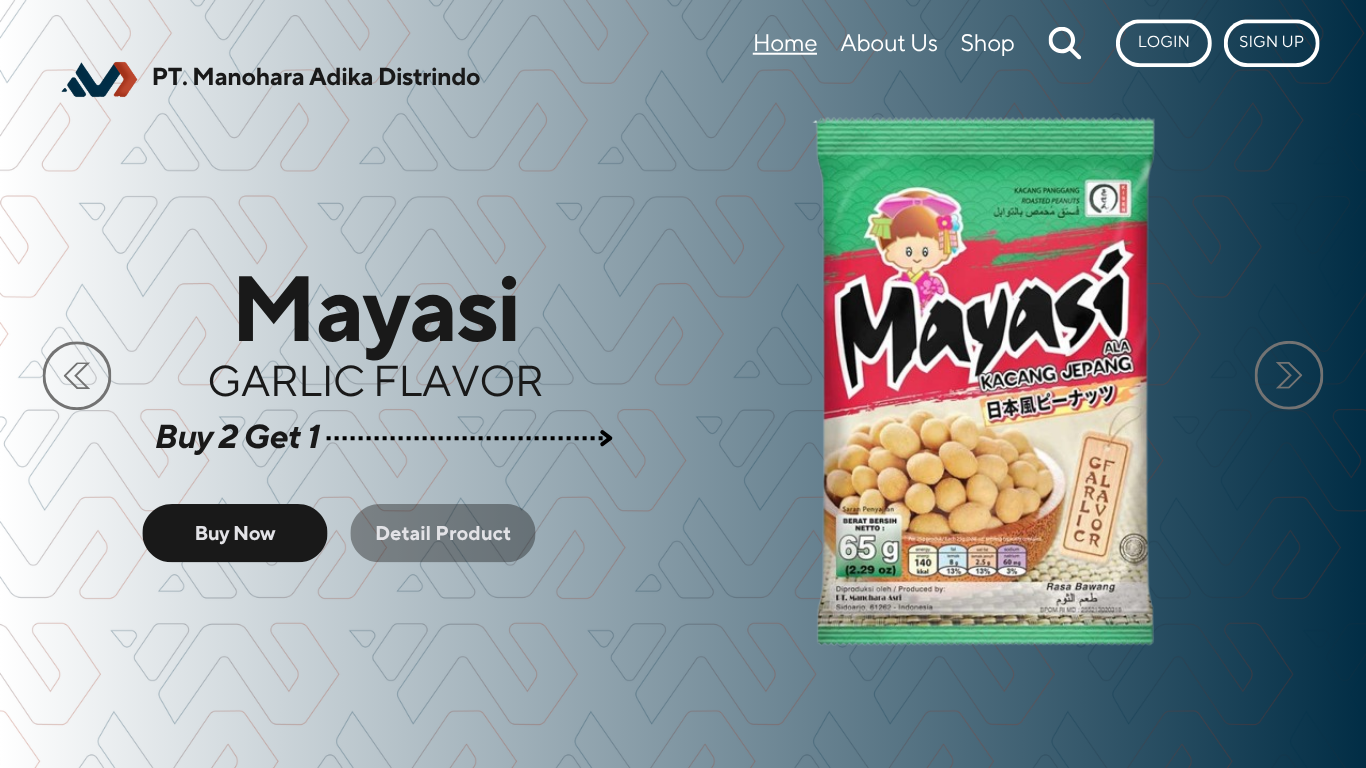The image size is (1366, 768).
Task: Open the Detail Product button
Action: tap(443, 533)
